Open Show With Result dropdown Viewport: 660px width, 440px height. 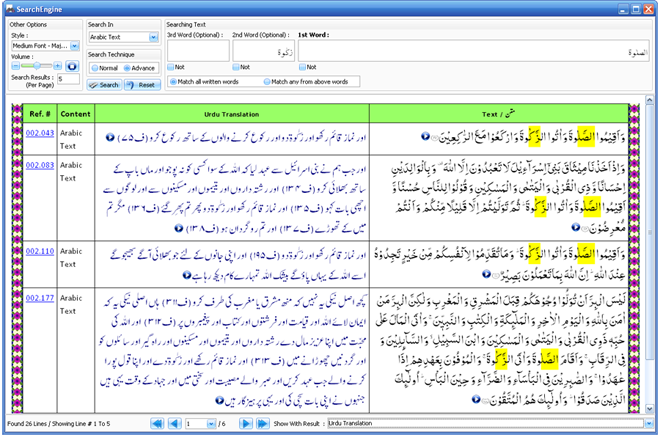(649, 424)
